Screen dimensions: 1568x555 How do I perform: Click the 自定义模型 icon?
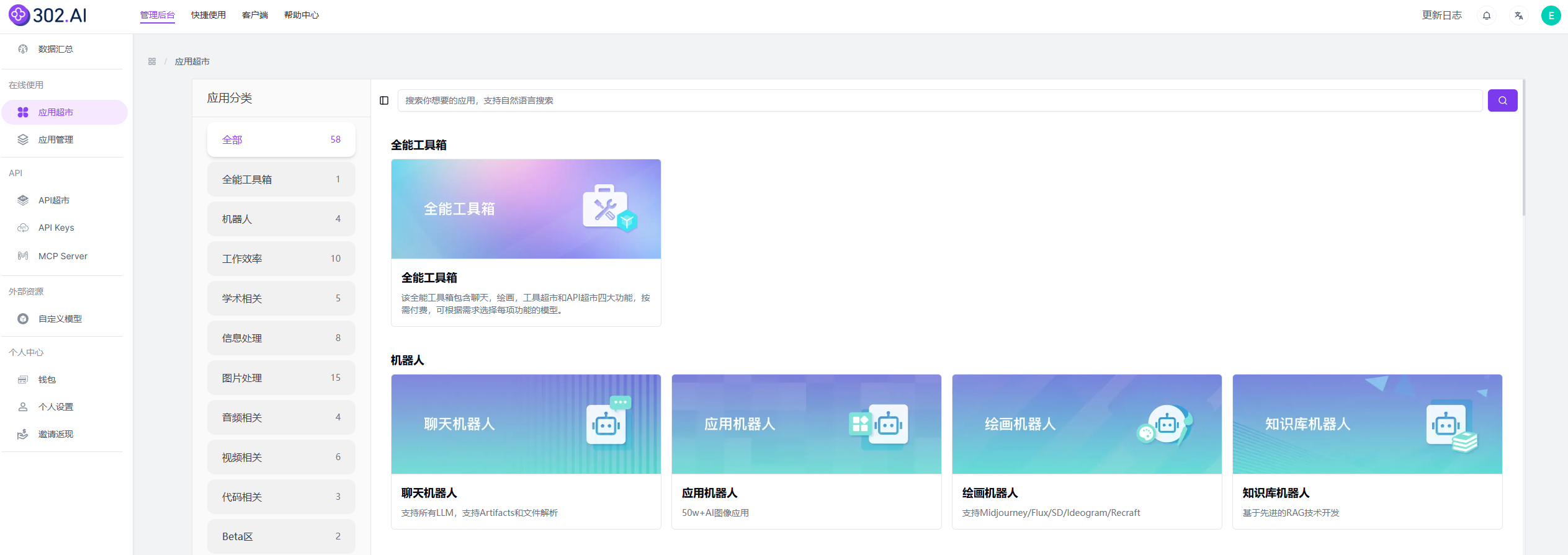pyautogui.click(x=23, y=319)
